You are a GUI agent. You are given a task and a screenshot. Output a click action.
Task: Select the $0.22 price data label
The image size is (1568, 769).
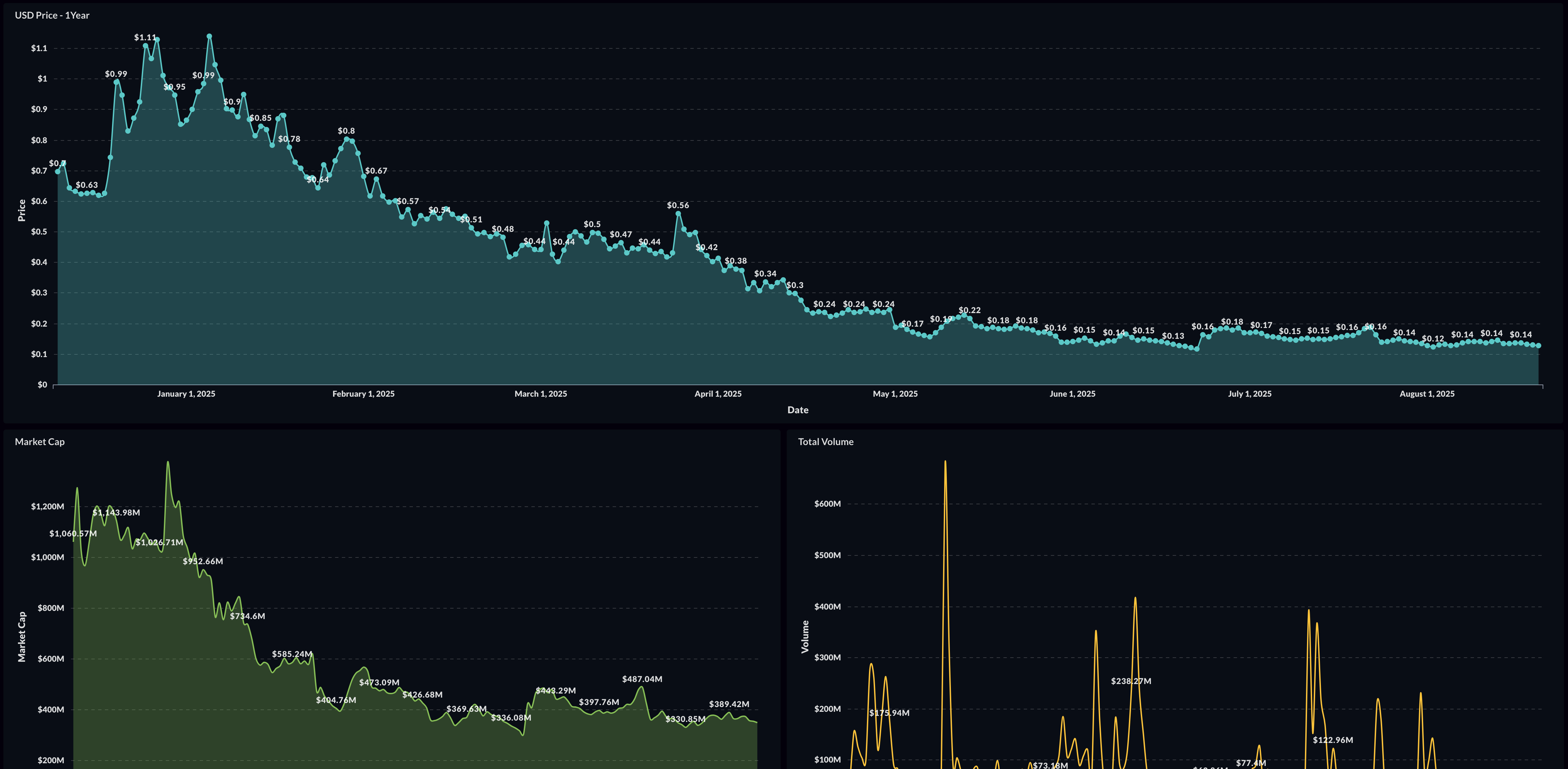click(x=969, y=311)
